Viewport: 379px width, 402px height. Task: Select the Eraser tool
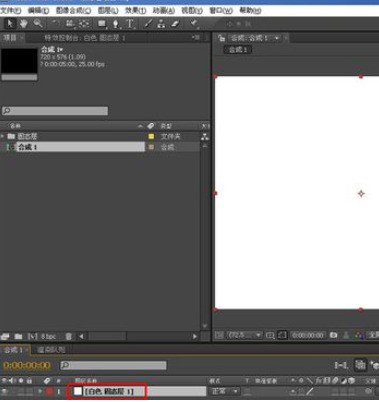point(175,24)
